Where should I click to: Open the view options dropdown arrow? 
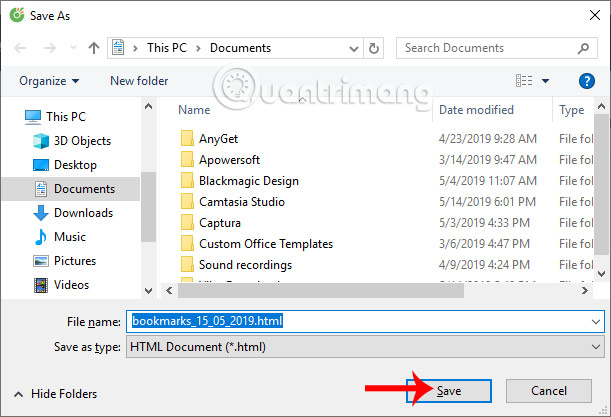[545, 81]
